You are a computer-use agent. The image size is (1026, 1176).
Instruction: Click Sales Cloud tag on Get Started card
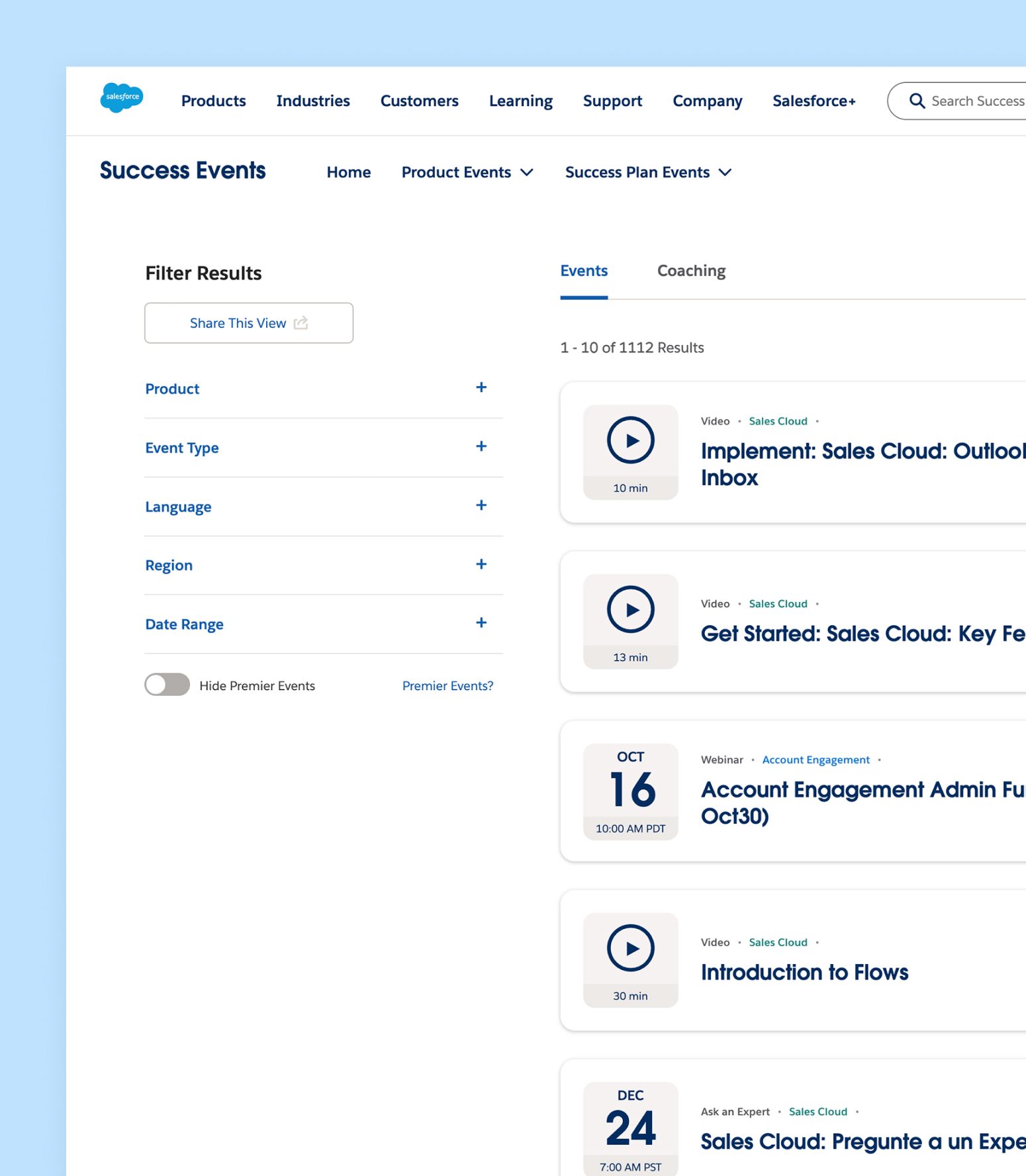coord(778,604)
